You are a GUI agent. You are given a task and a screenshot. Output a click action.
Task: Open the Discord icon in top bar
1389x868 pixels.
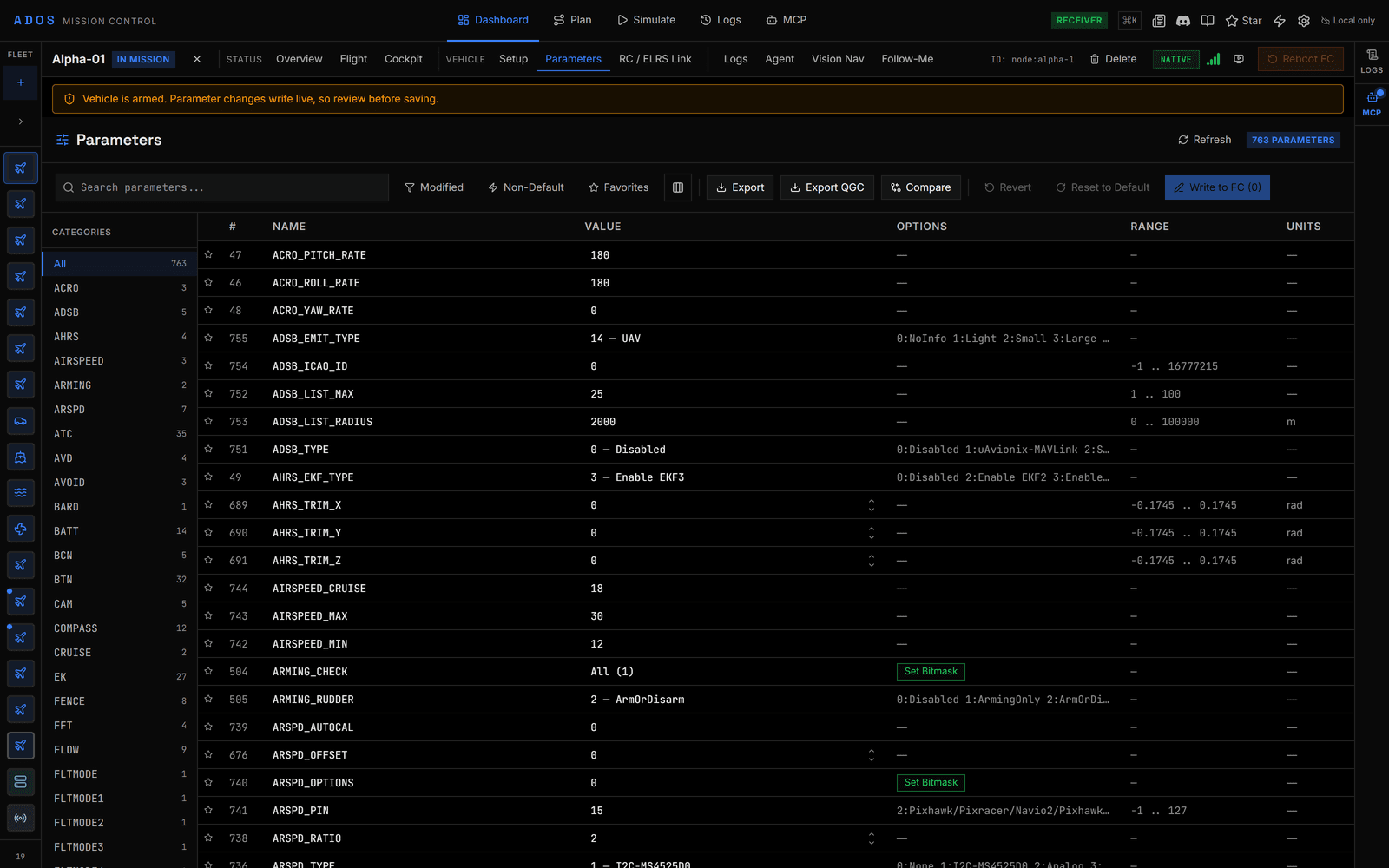coord(1182,20)
